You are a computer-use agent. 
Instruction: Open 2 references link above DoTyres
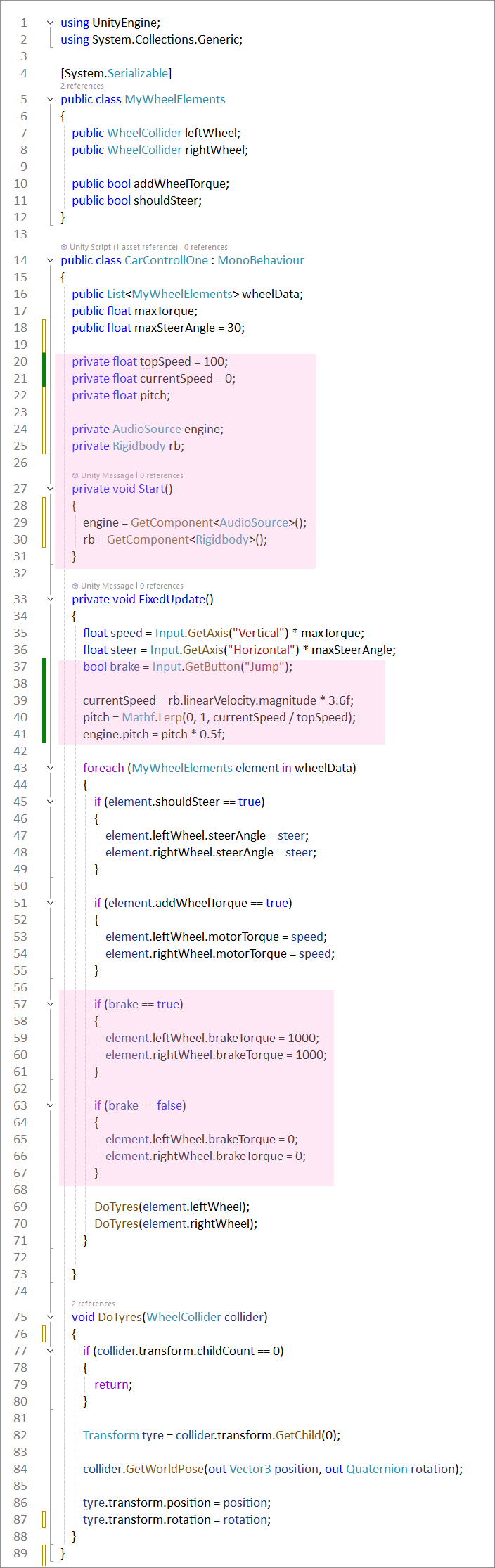coord(94,1304)
